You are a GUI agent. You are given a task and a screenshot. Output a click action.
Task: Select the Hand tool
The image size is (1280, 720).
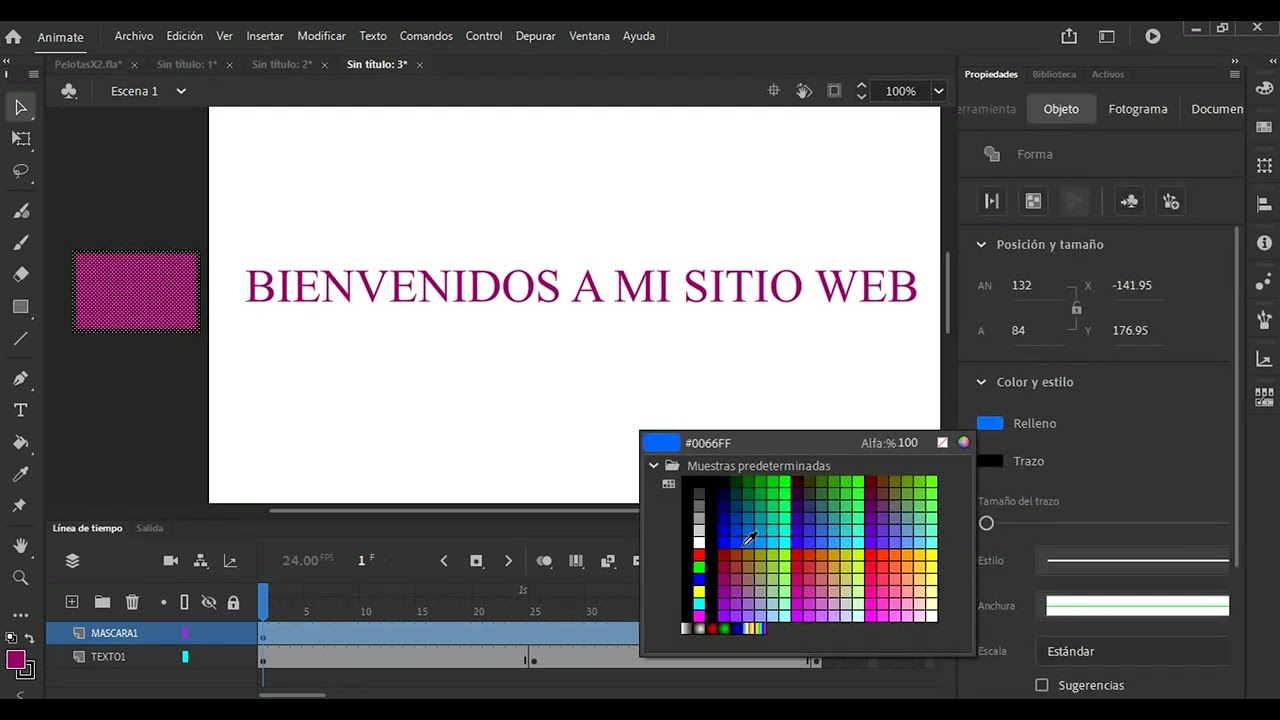click(20, 546)
